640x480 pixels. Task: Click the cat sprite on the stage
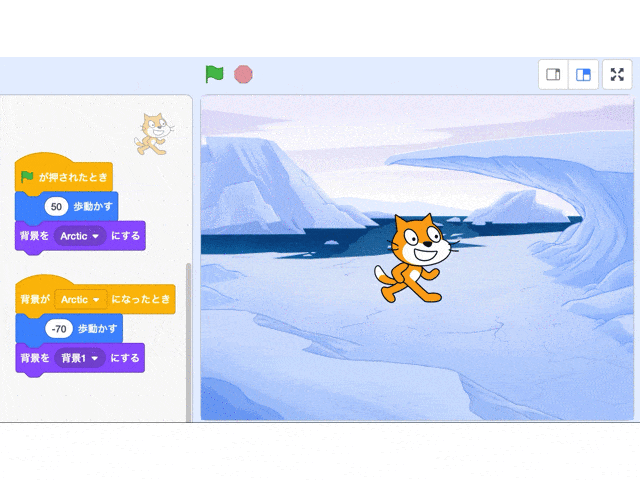pyautogui.click(x=416, y=258)
